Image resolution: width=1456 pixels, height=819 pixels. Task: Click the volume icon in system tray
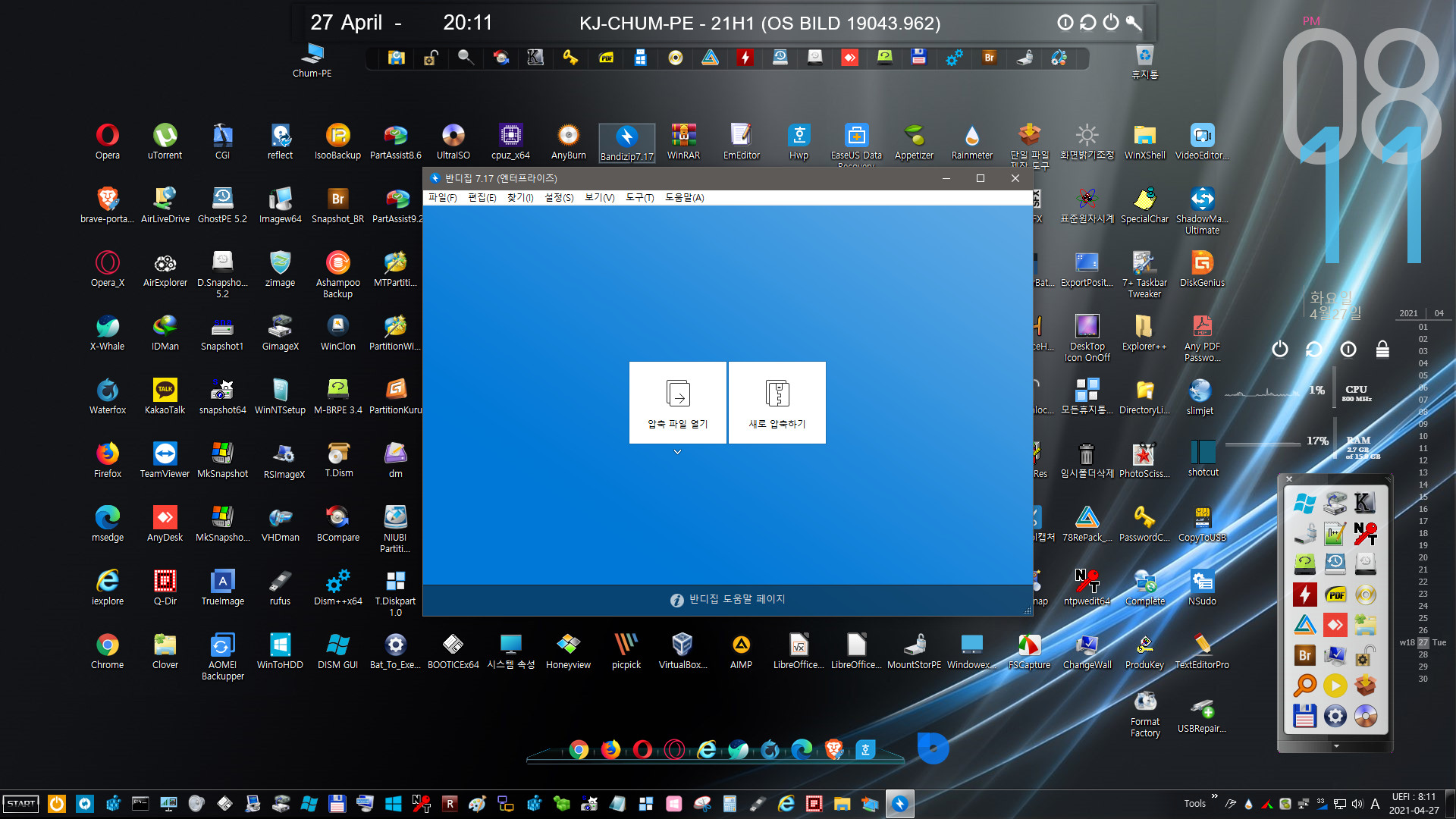[1357, 804]
